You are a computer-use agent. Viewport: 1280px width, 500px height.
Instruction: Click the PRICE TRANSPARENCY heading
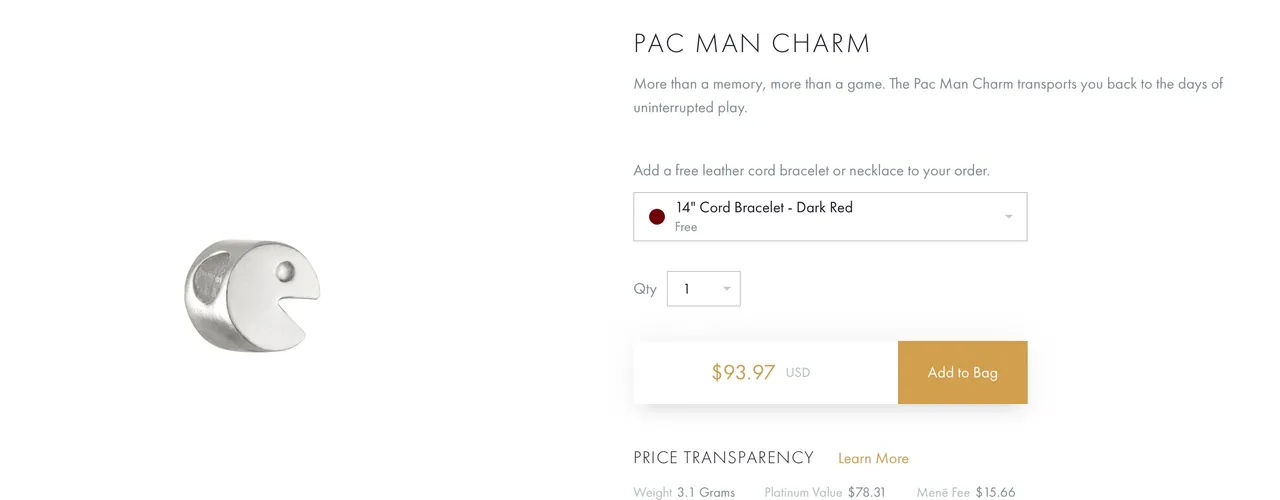point(724,458)
